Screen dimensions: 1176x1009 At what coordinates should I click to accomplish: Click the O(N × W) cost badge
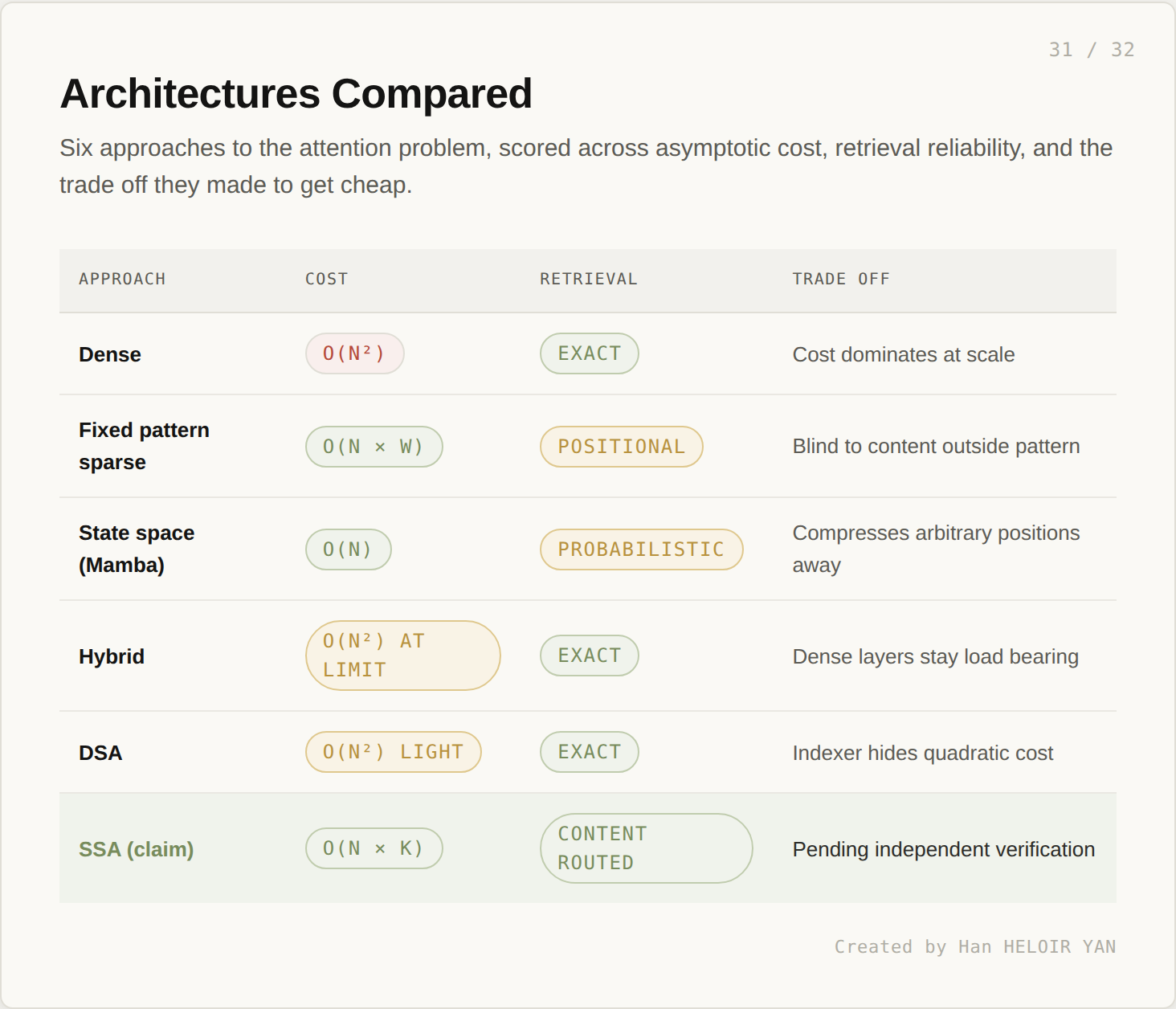tap(374, 447)
